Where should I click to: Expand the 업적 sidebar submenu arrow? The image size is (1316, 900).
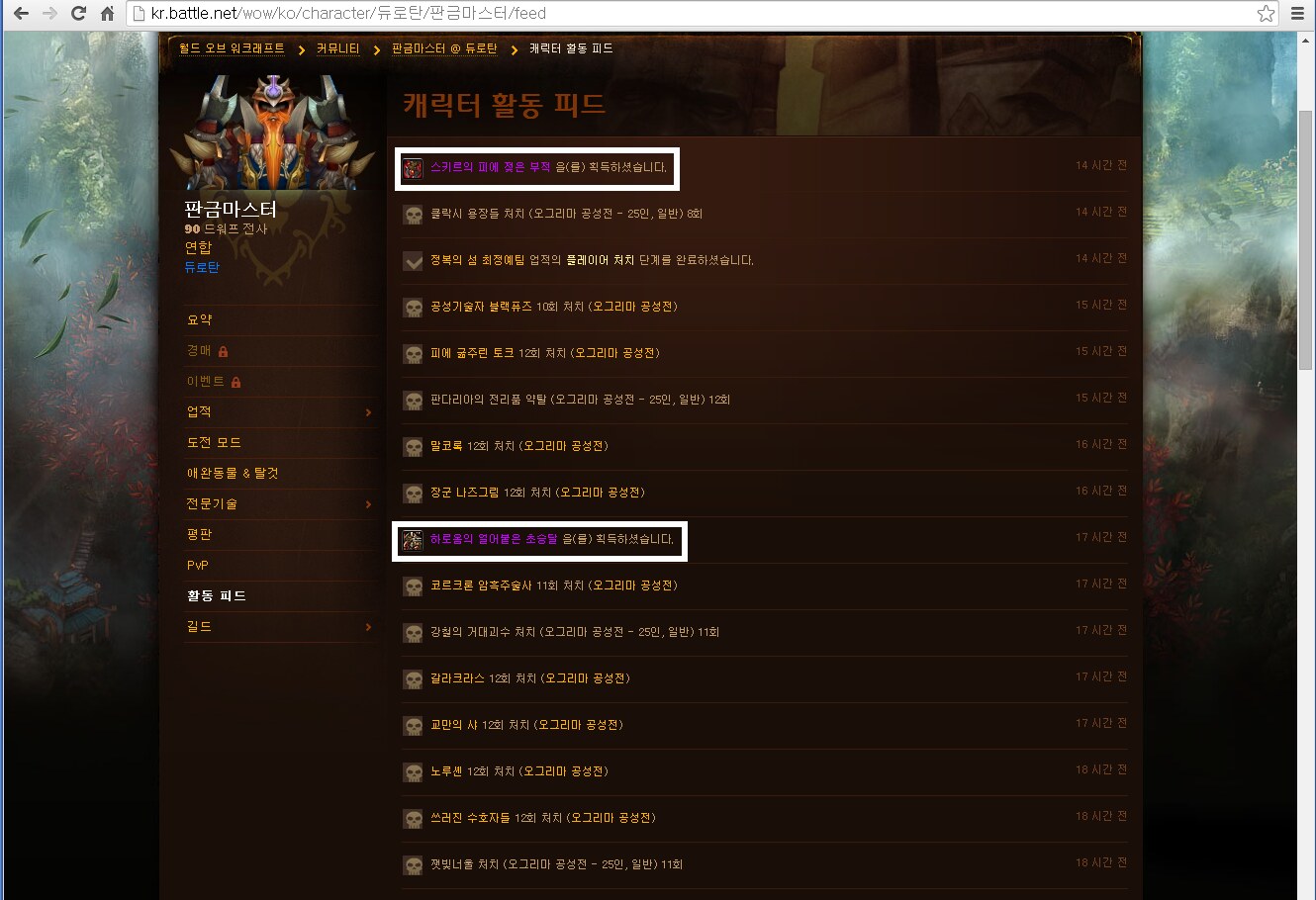pyautogui.click(x=368, y=412)
